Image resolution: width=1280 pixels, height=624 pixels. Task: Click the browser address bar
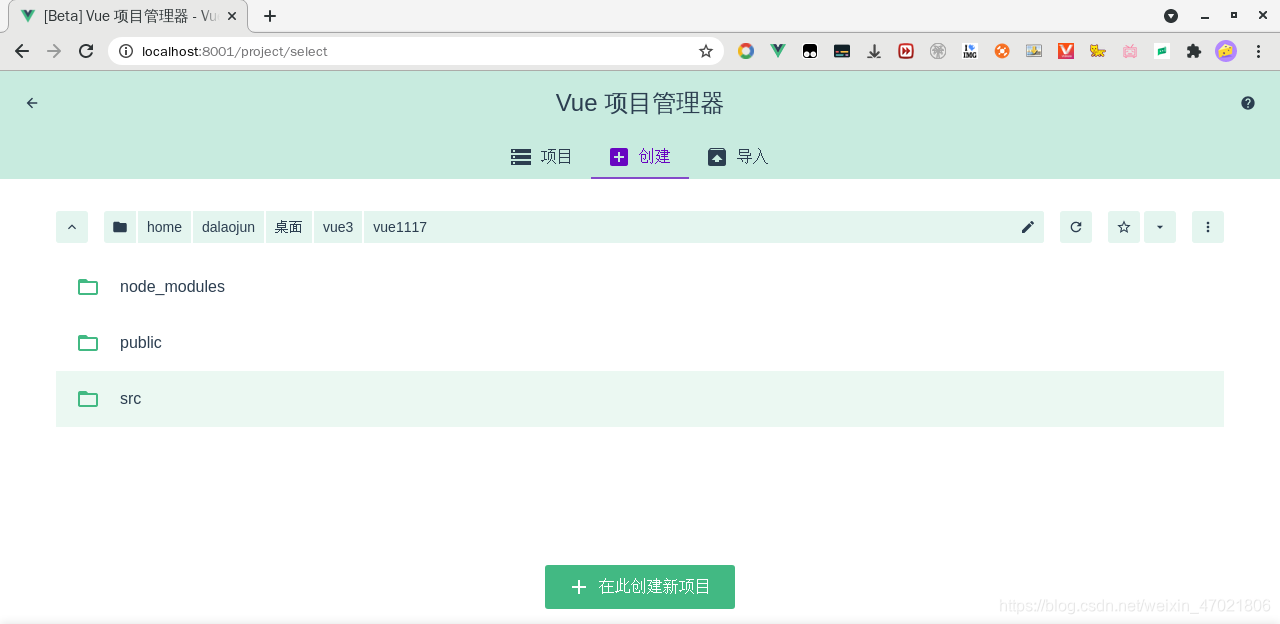tap(400, 51)
